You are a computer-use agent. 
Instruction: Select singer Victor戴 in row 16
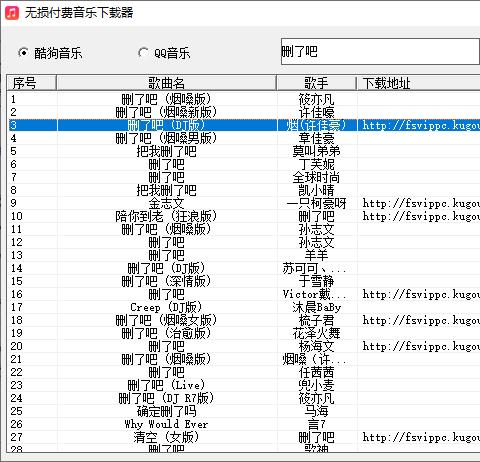pos(314,294)
